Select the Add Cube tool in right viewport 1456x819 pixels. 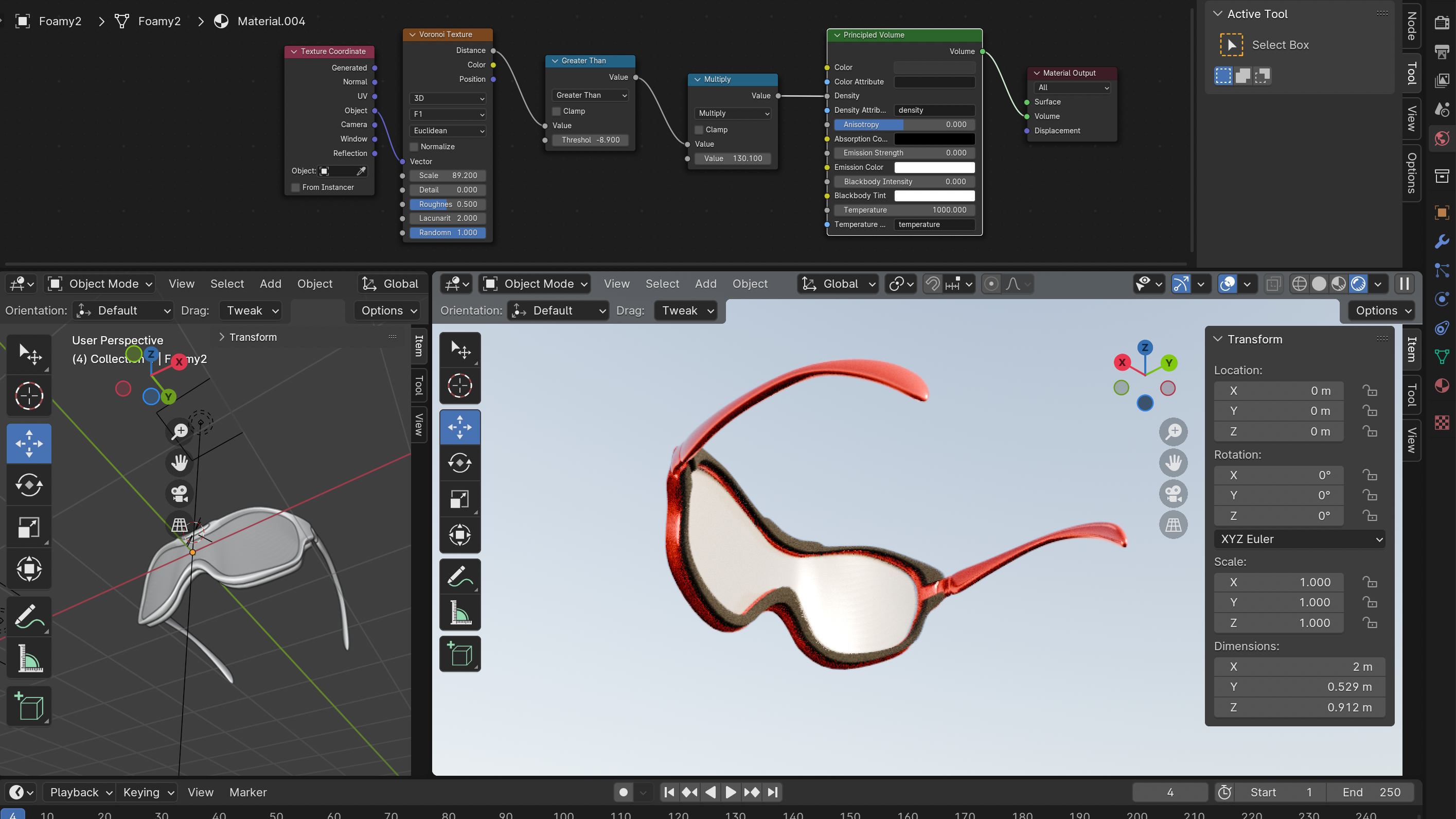pyautogui.click(x=459, y=654)
